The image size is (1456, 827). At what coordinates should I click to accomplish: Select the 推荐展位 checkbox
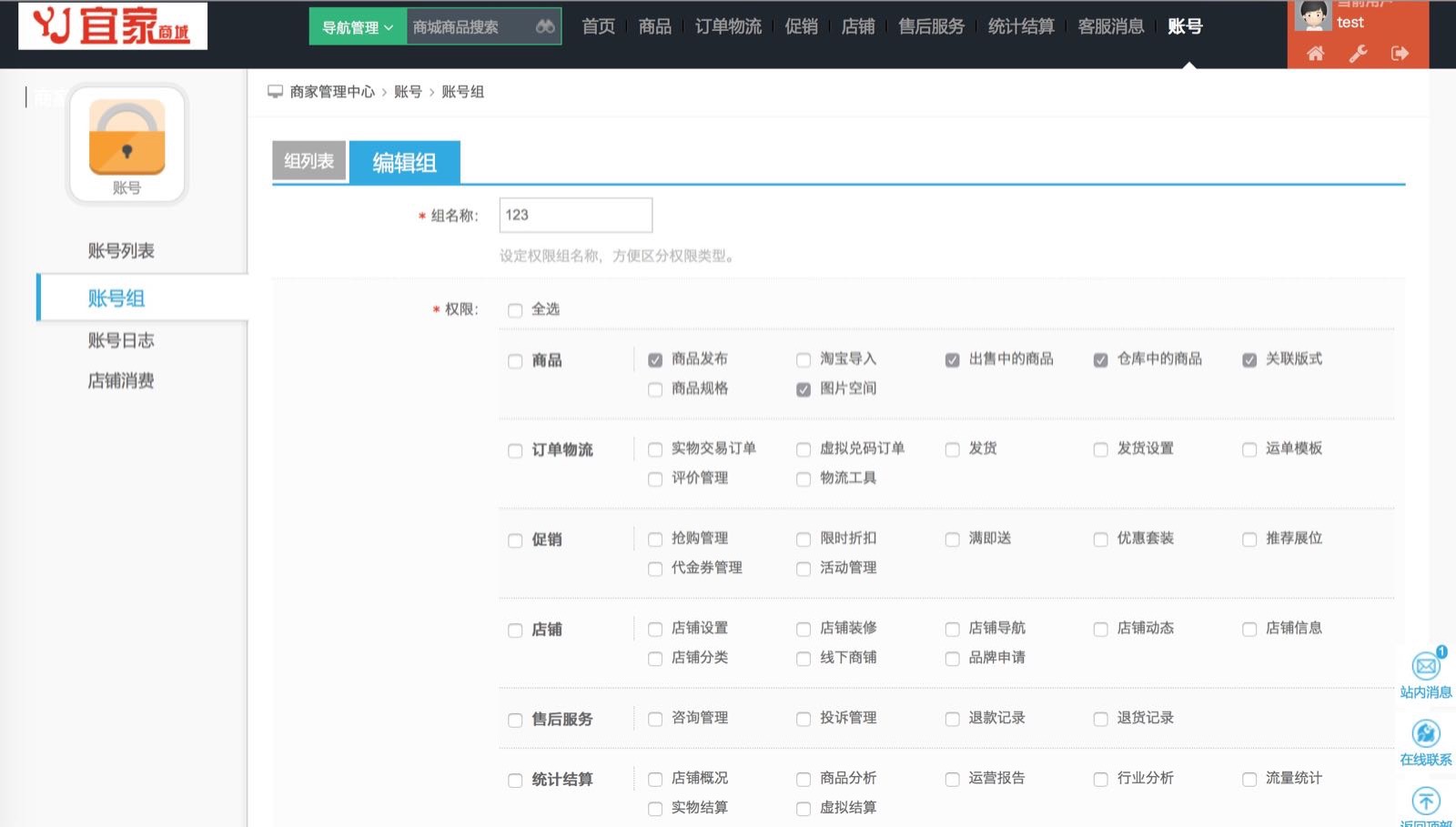click(x=1249, y=540)
